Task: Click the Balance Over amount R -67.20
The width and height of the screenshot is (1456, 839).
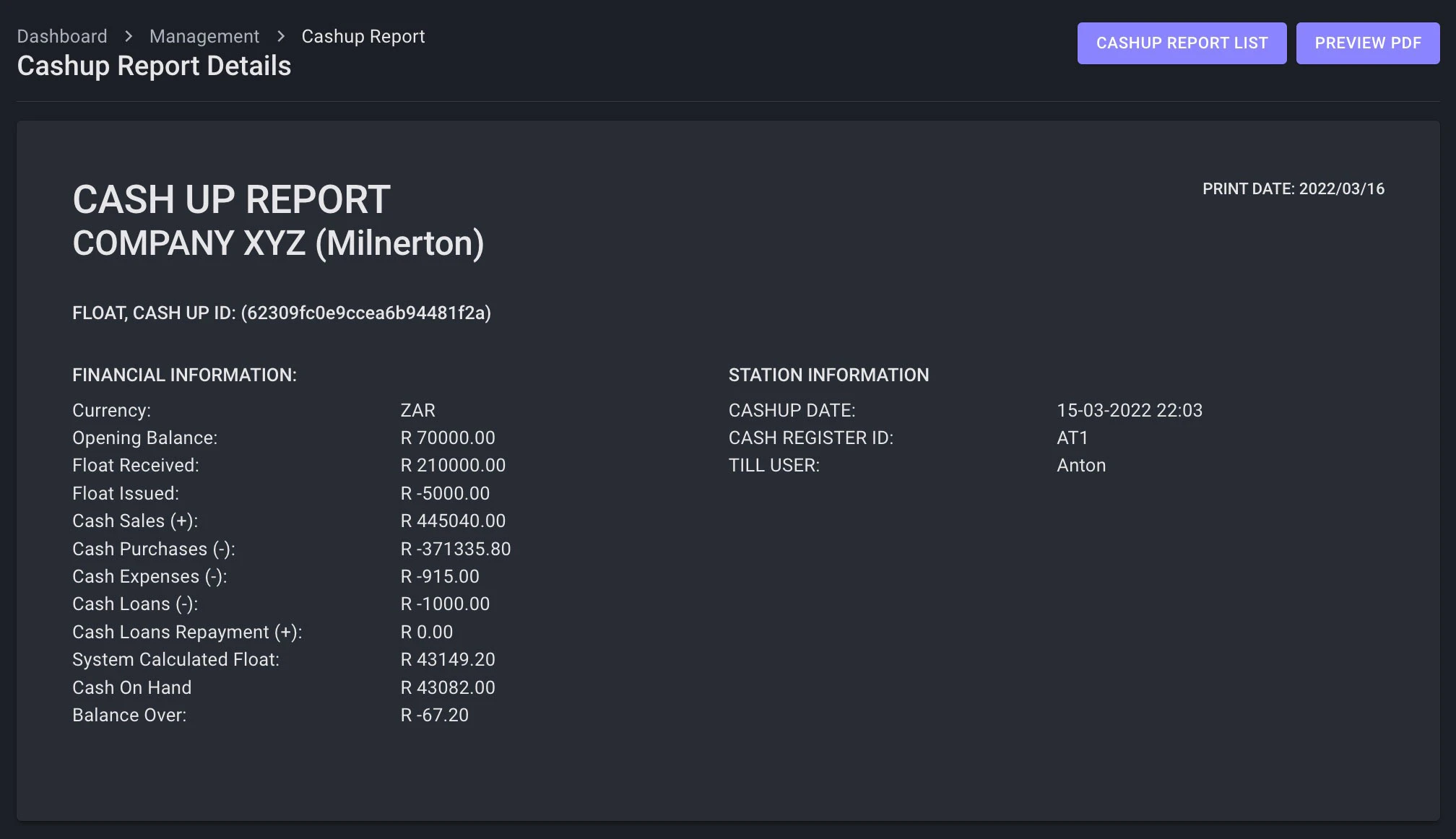Action: (x=435, y=715)
